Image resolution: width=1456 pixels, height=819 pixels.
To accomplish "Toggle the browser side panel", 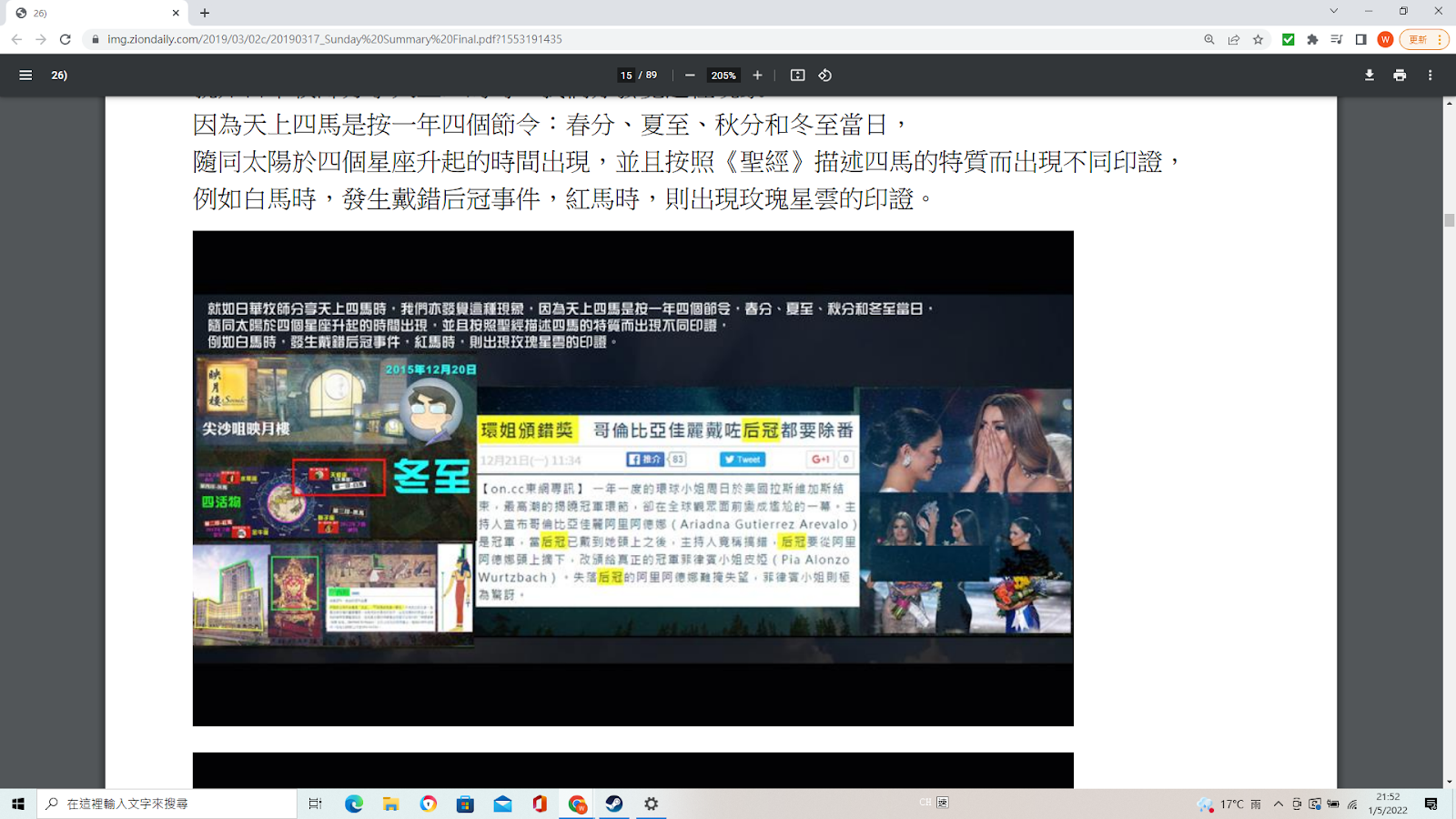I will (1361, 39).
